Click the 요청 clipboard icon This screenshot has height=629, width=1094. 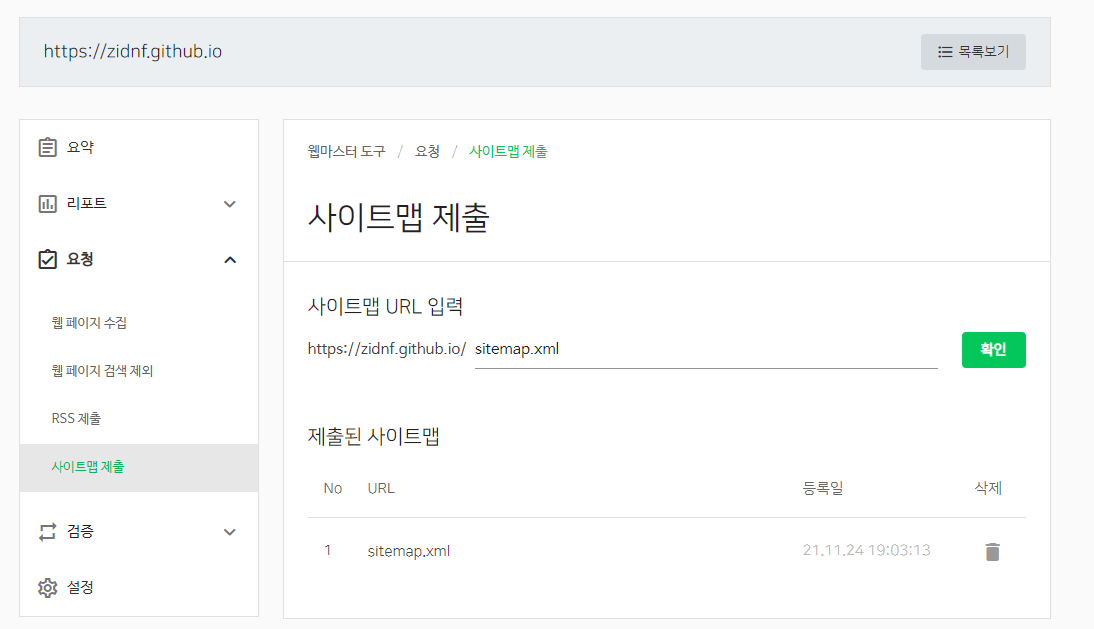tap(47, 259)
